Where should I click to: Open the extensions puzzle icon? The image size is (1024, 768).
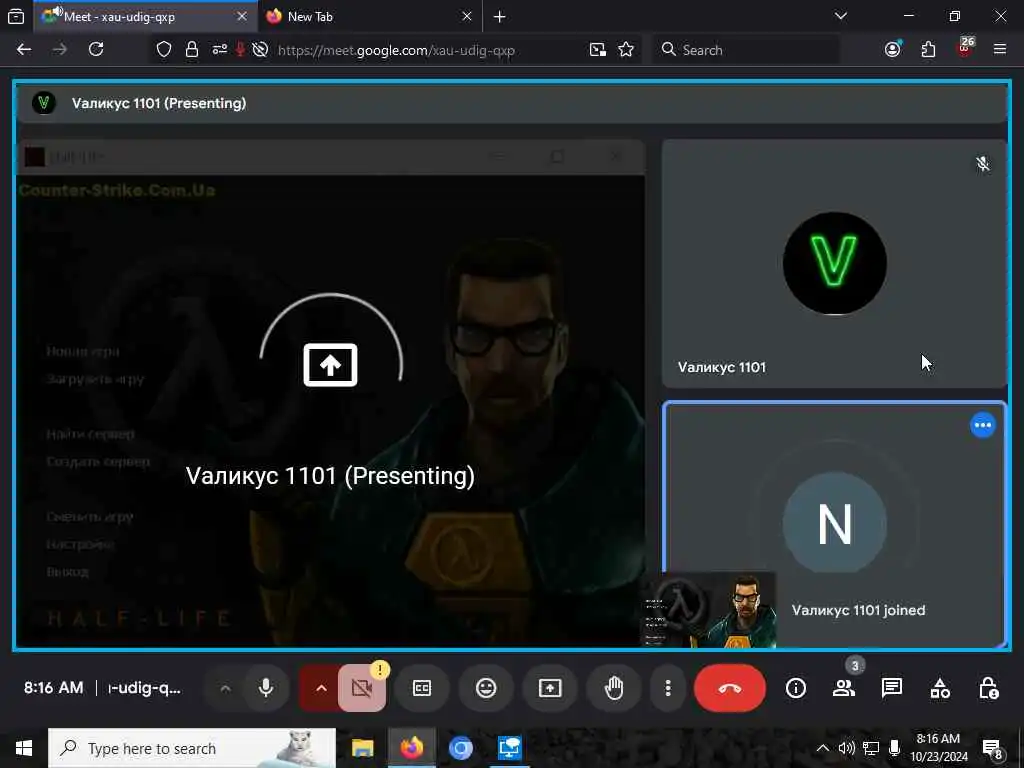(928, 50)
